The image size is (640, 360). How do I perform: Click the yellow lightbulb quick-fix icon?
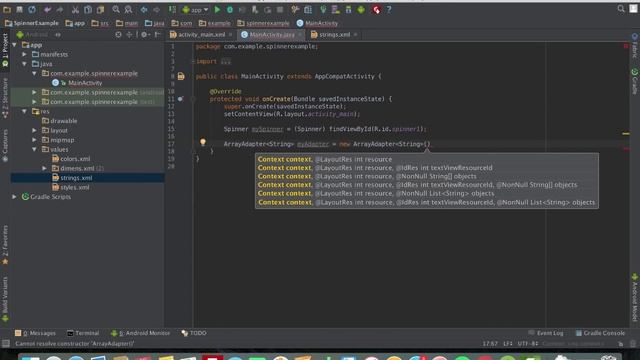tap(202, 142)
